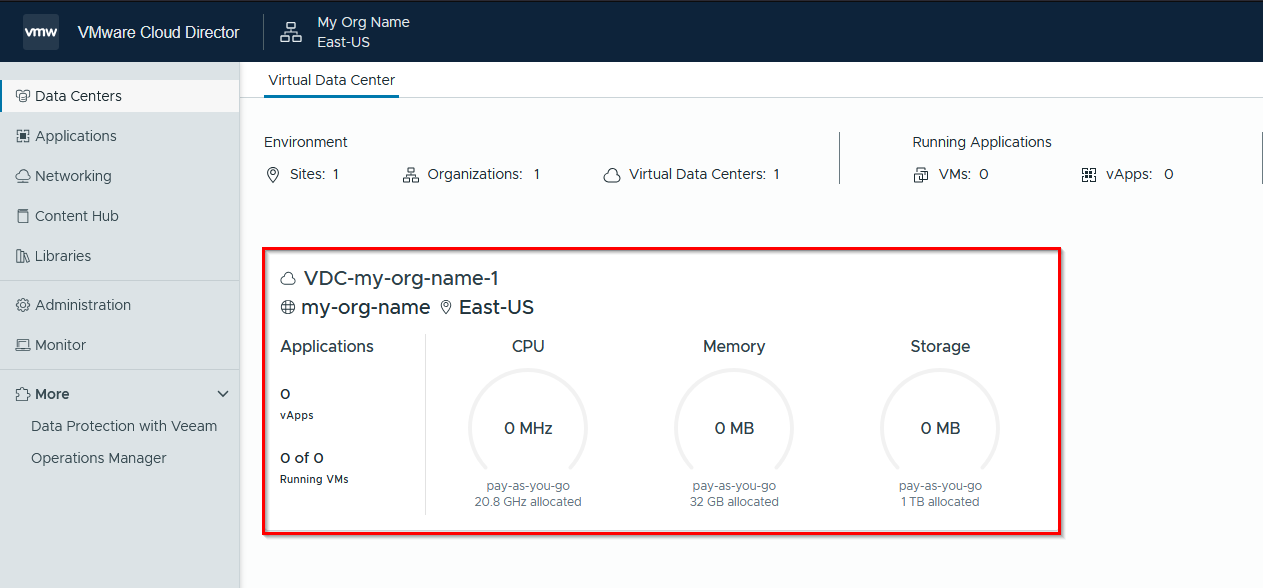Click Virtual Data Centers: 1 text
Viewport: 1263px width, 588px height.
704,174
